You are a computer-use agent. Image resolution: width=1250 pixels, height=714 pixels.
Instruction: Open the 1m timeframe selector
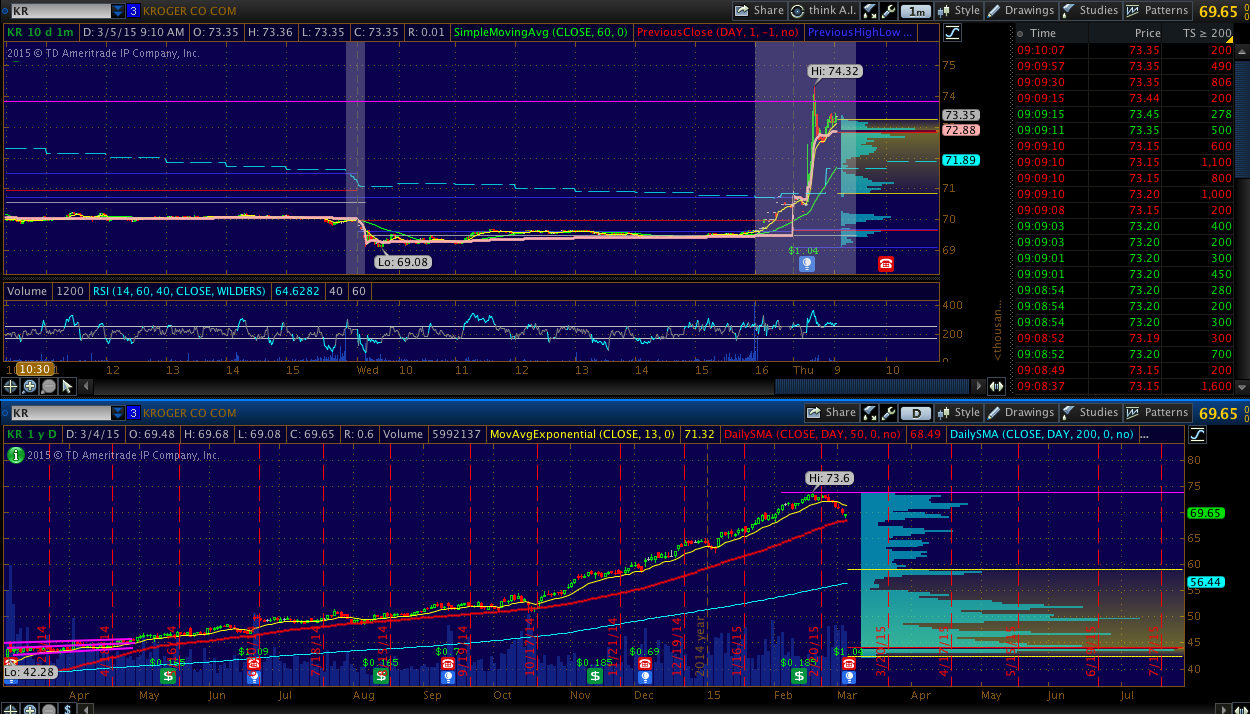tap(915, 11)
